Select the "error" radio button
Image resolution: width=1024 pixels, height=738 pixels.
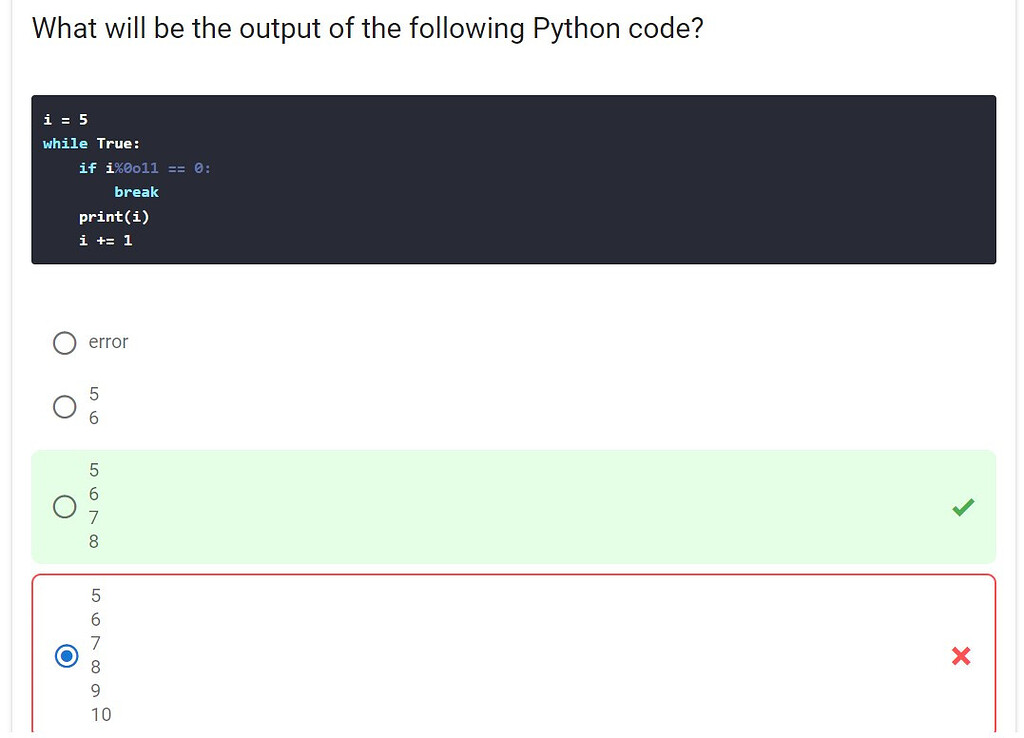coord(64,343)
